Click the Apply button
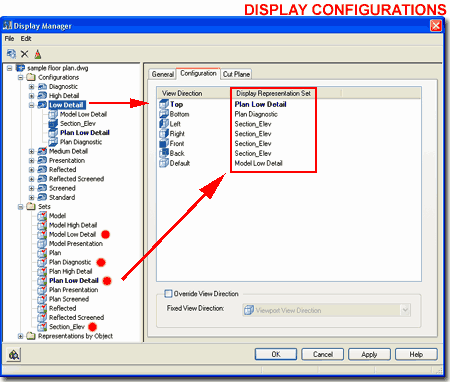 369,354
